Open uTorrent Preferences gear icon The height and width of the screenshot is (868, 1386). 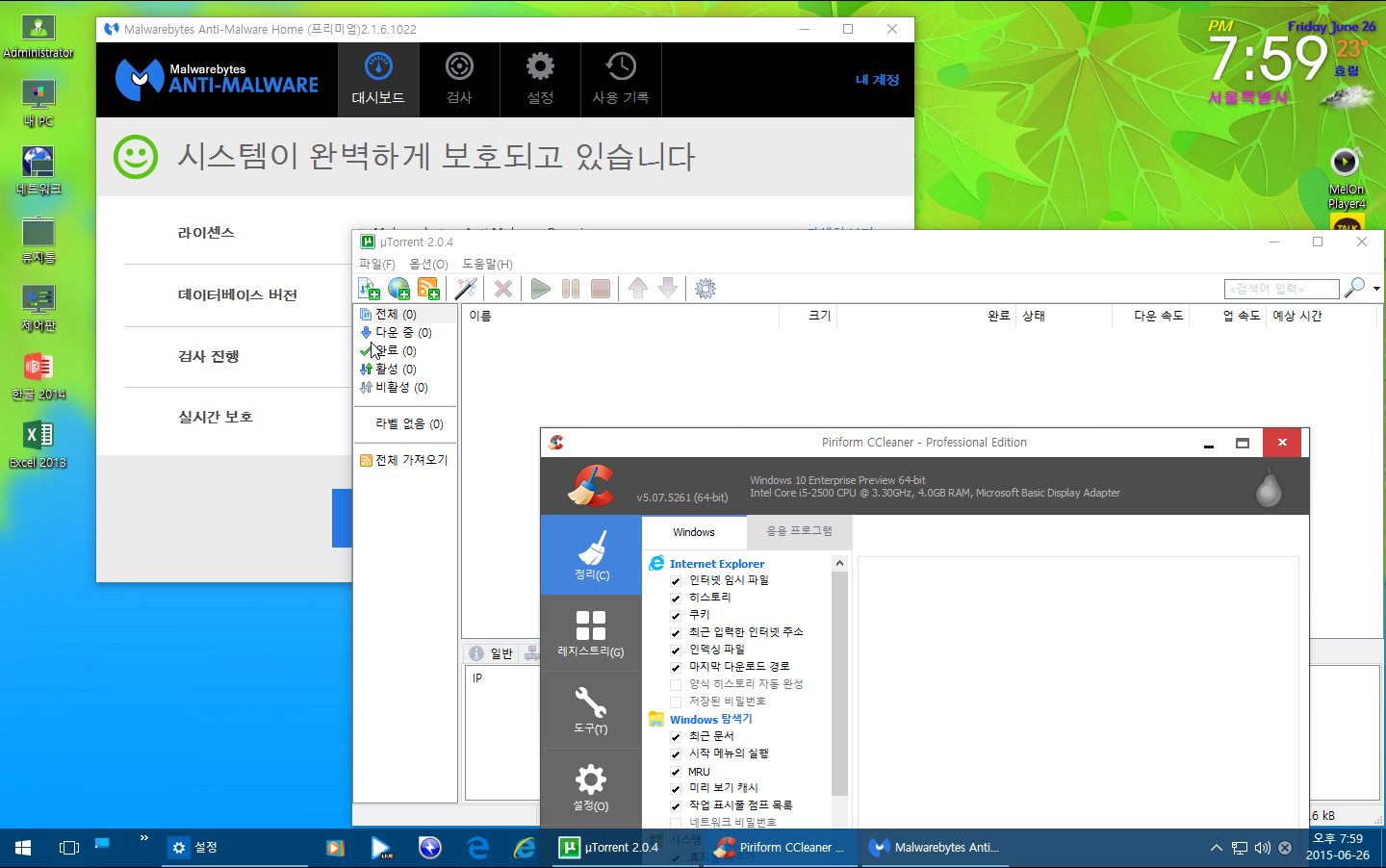coord(706,289)
